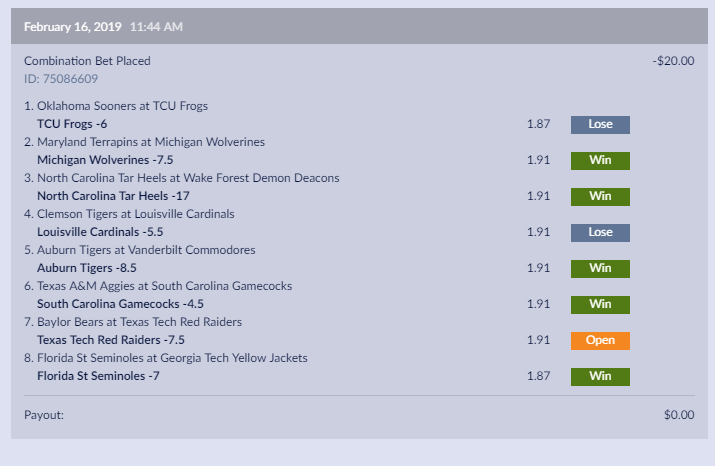Click the Combination Bet Placed title
The width and height of the screenshot is (715, 466).
coord(87,61)
